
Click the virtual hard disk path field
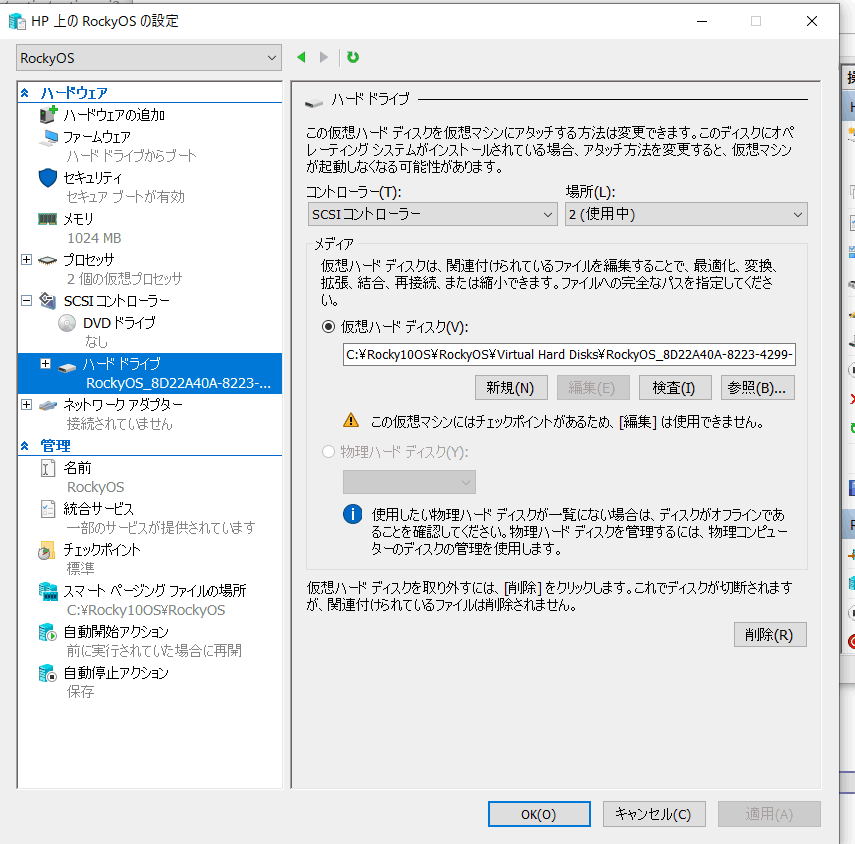(569, 354)
